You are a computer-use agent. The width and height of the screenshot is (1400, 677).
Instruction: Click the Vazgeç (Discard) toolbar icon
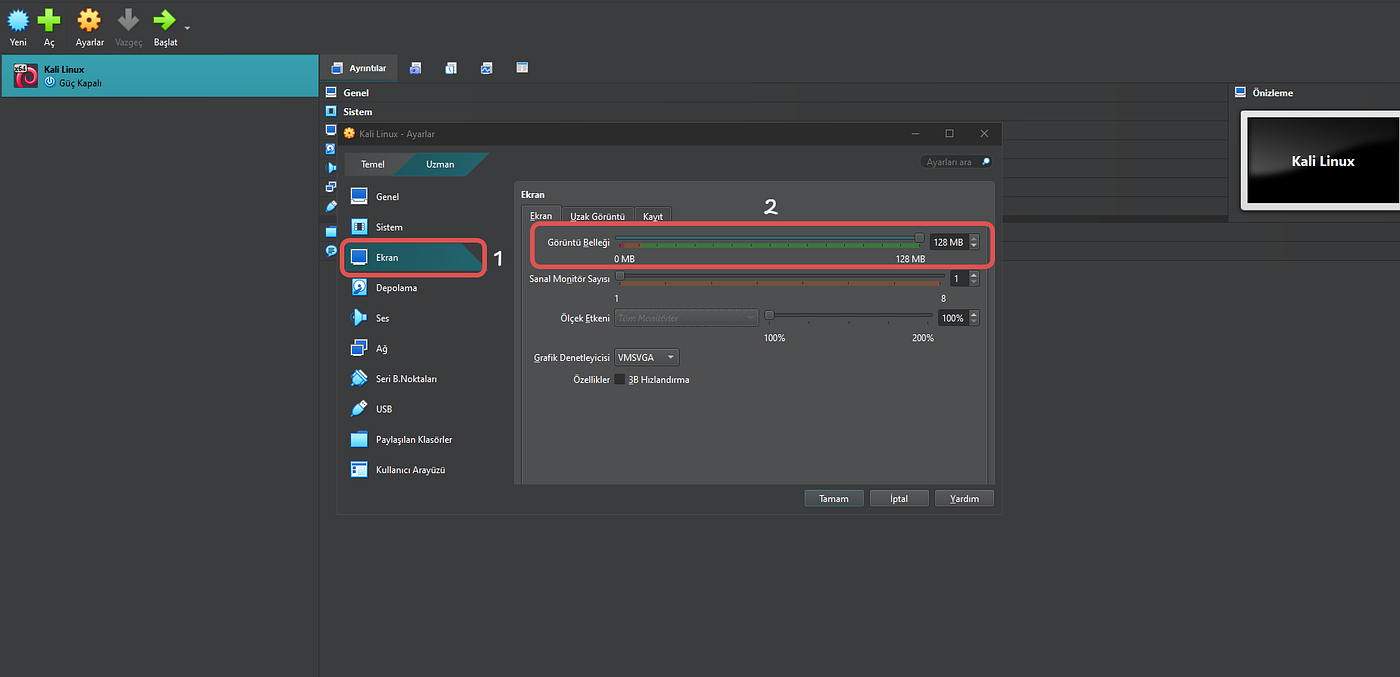coord(128,19)
